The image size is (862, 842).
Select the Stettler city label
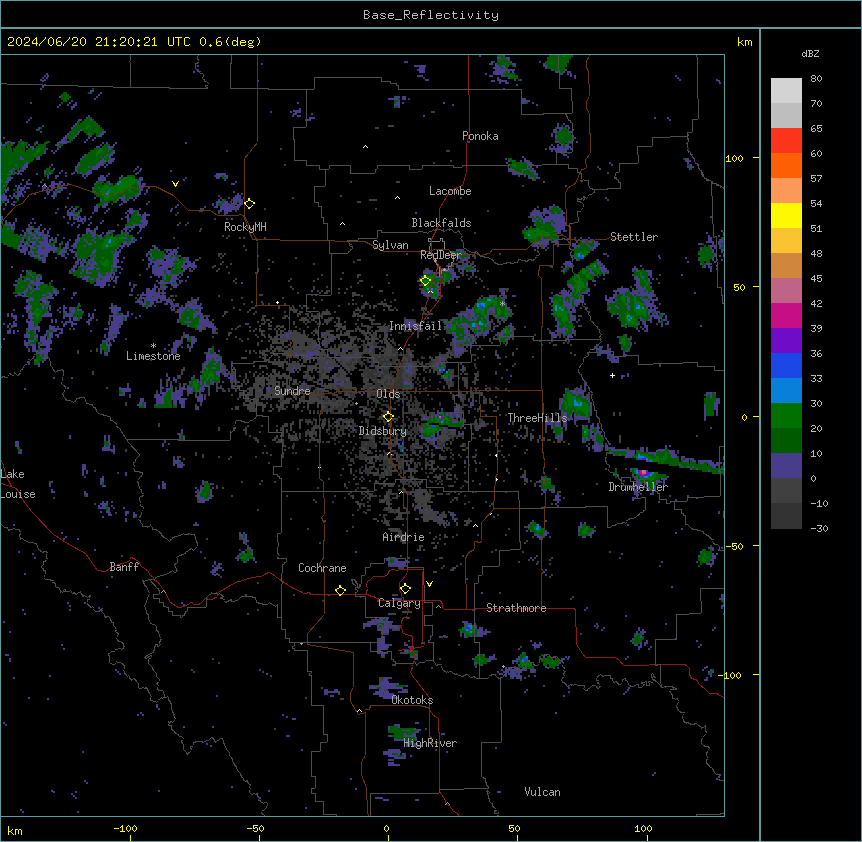(634, 237)
